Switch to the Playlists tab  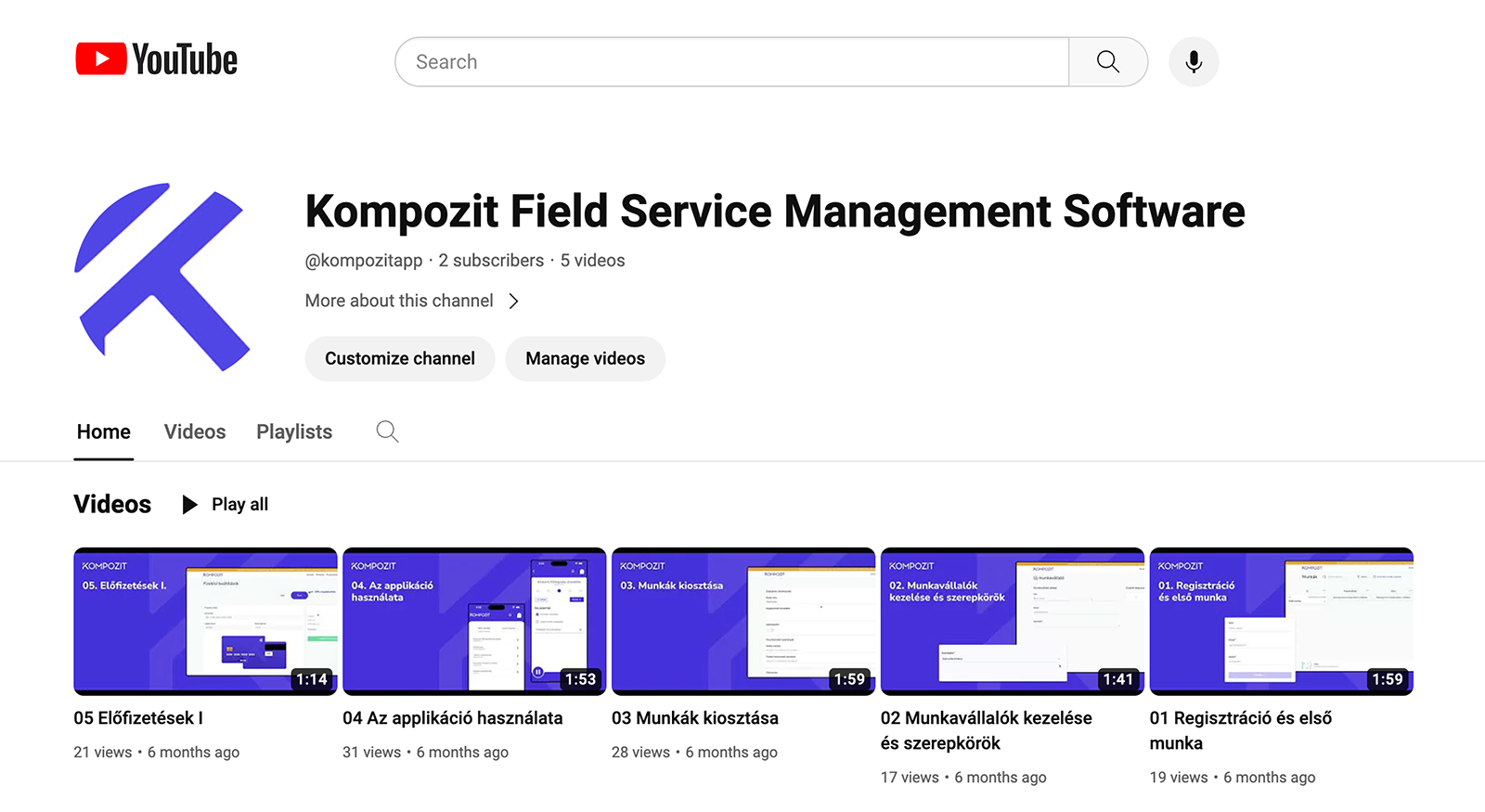tap(294, 432)
